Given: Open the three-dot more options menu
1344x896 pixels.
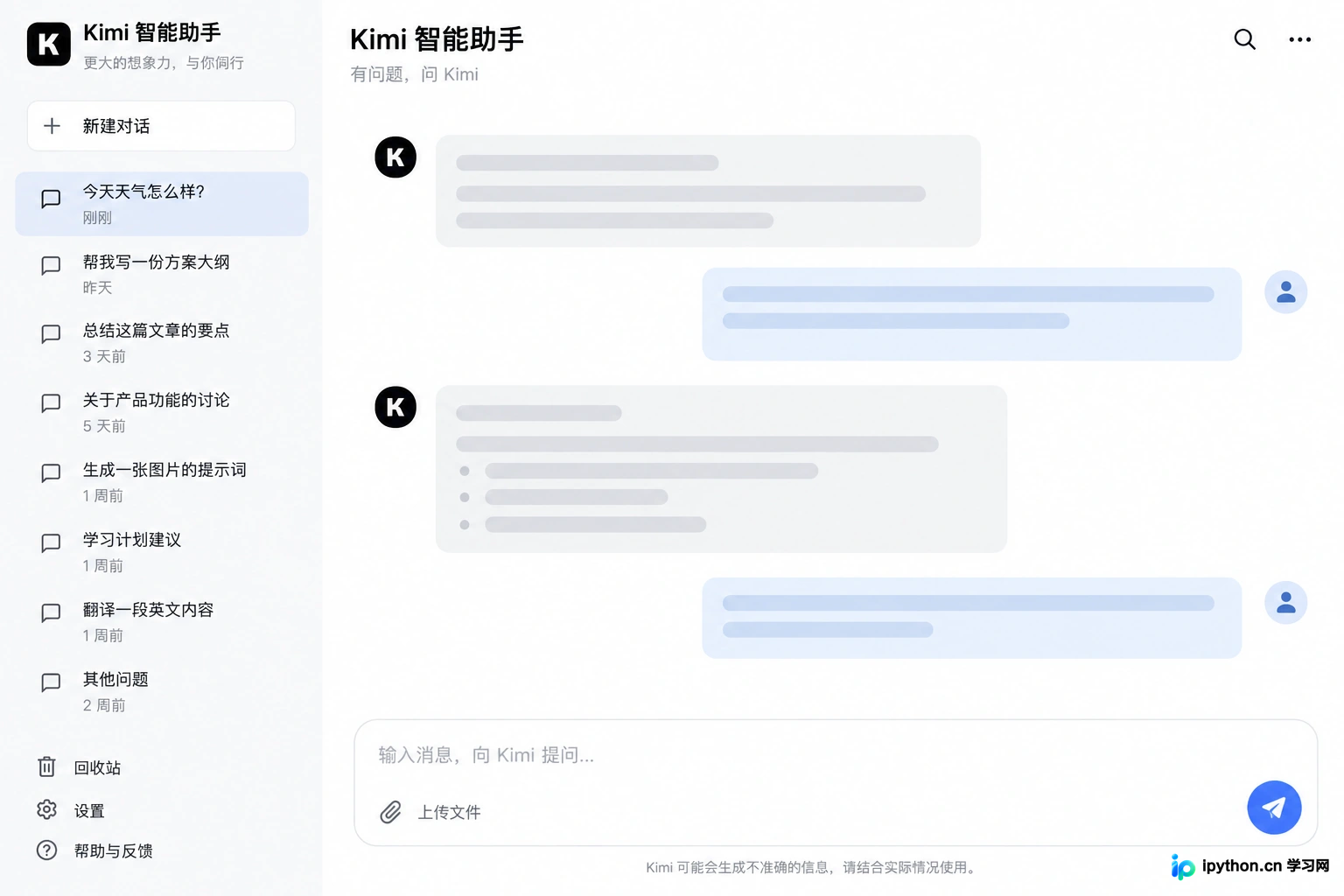Looking at the screenshot, I should (x=1300, y=39).
